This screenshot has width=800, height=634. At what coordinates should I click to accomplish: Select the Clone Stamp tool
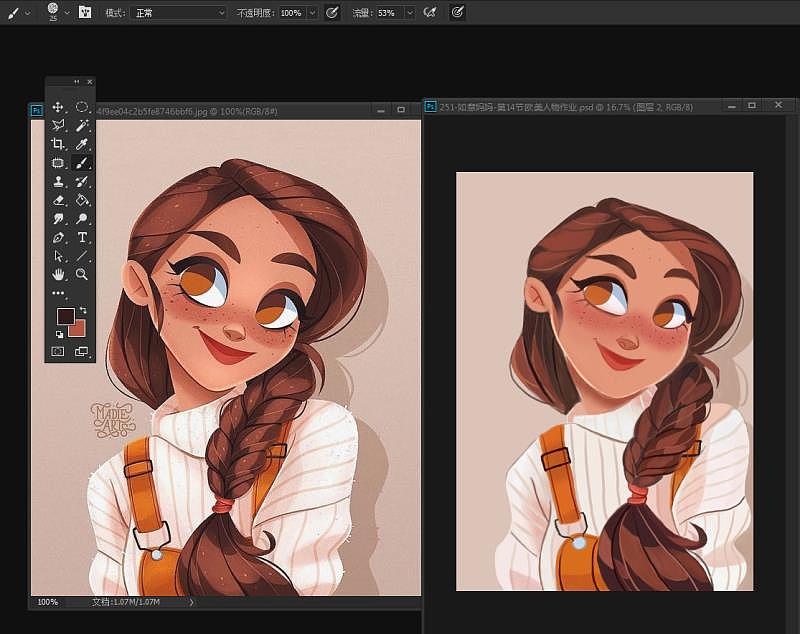58,182
